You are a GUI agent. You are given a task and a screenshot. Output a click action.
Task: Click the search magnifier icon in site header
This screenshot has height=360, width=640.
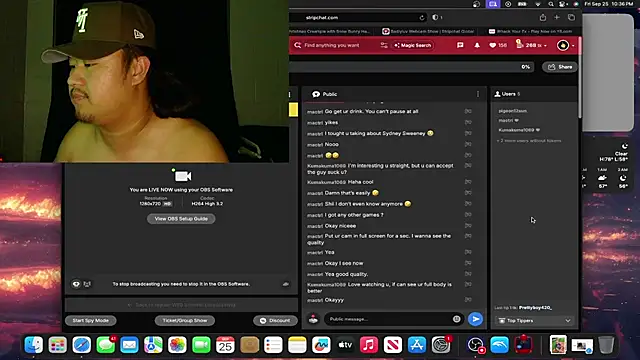(298, 45)
